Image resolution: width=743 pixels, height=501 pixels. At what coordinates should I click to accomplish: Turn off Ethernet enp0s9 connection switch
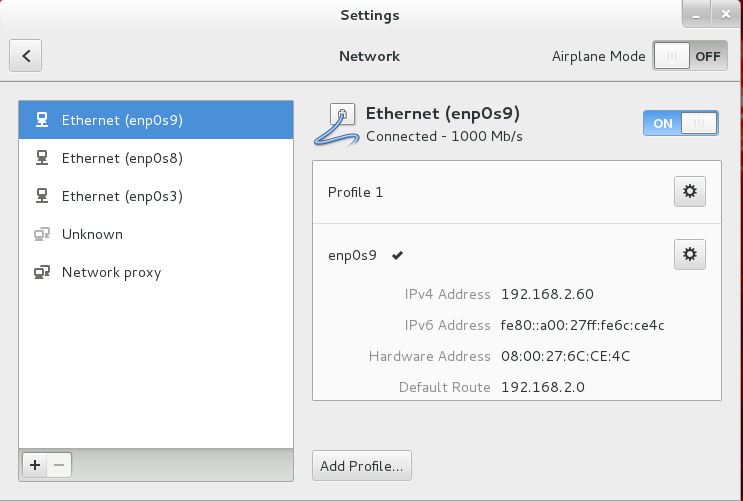click(x=680, y=123)
